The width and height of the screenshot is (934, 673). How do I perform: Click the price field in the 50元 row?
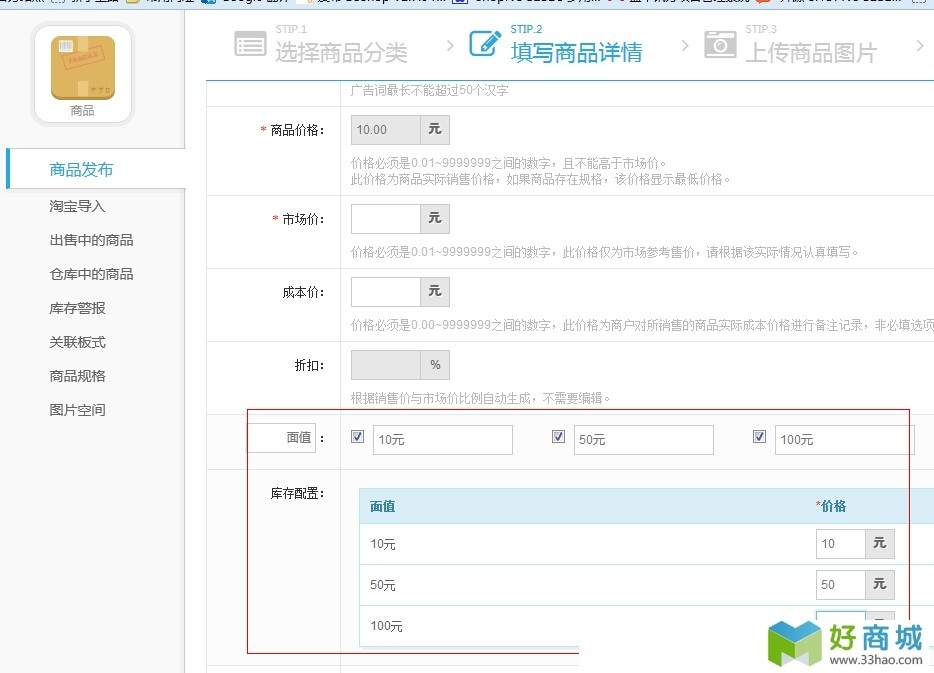[x=840, y=585]
